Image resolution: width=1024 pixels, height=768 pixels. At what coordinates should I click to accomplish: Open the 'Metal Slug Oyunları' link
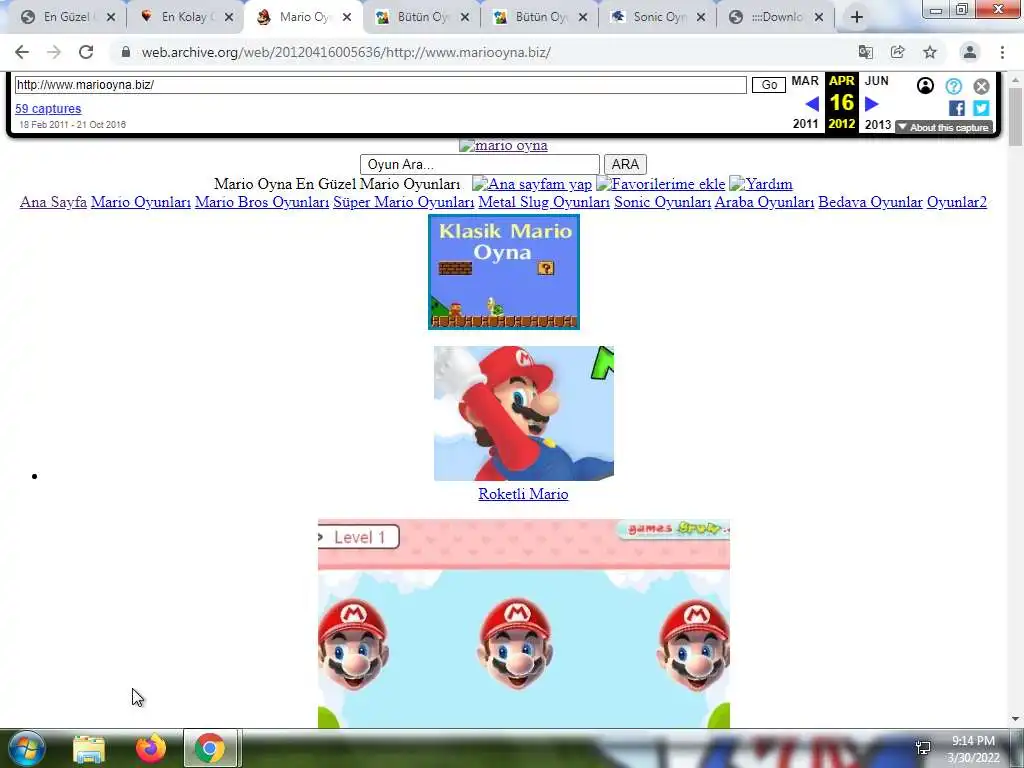(x=544, y=202)
